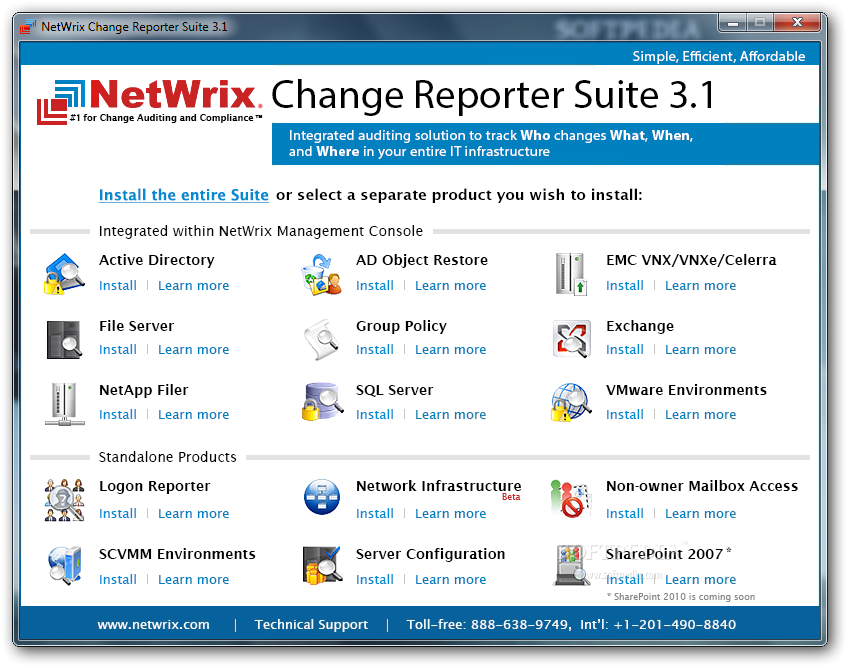Screen dimensions: 848x667
Task: Open www.netwrix.com website link
Action: pyautogui.click(x=153, y=624)
